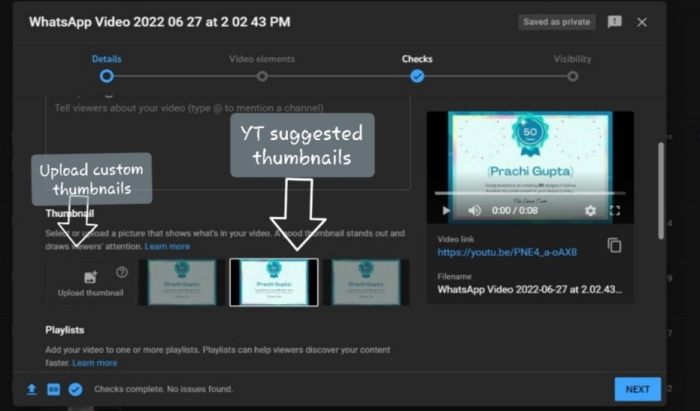700x411 pixels.
Task: Open video preview settings gear
Action: coord(590,211)
